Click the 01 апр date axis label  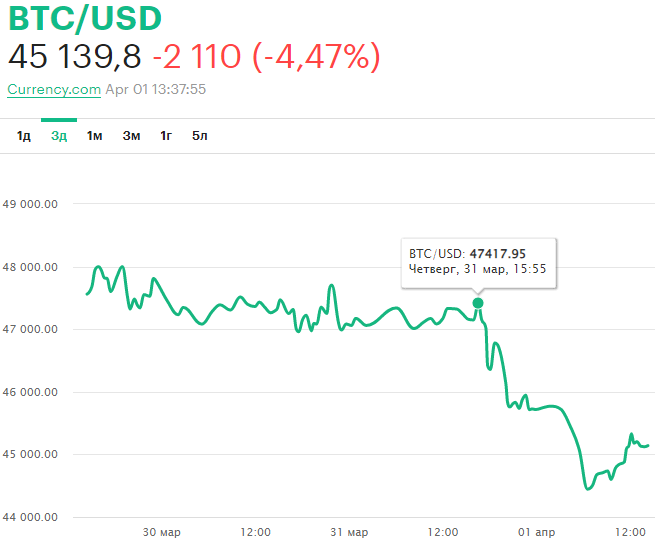[537, 532]
